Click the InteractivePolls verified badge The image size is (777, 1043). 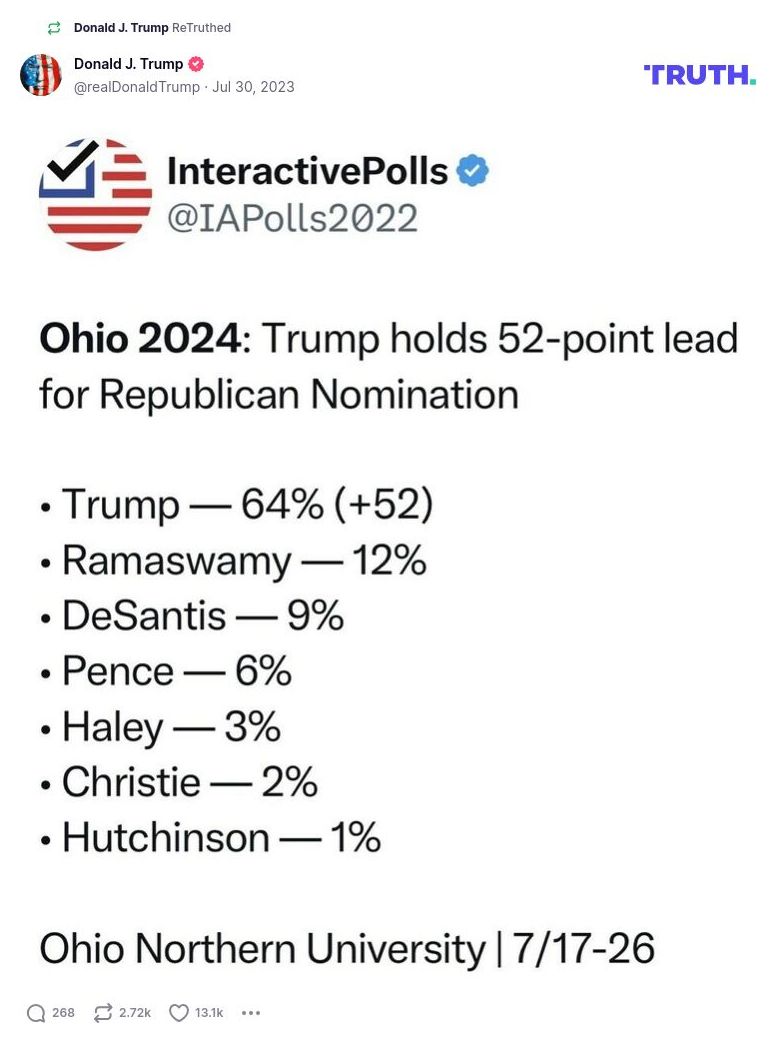471,170
